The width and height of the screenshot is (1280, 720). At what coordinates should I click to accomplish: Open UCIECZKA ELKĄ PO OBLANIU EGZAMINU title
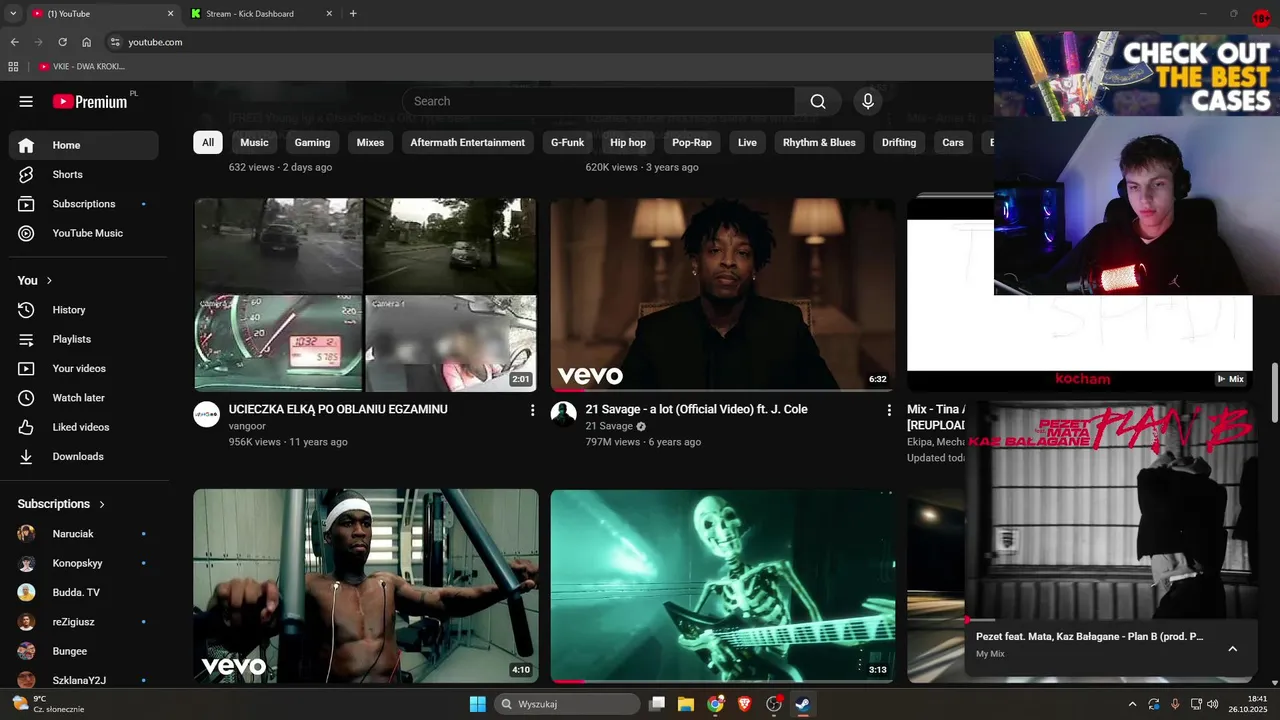click(338, 409)
